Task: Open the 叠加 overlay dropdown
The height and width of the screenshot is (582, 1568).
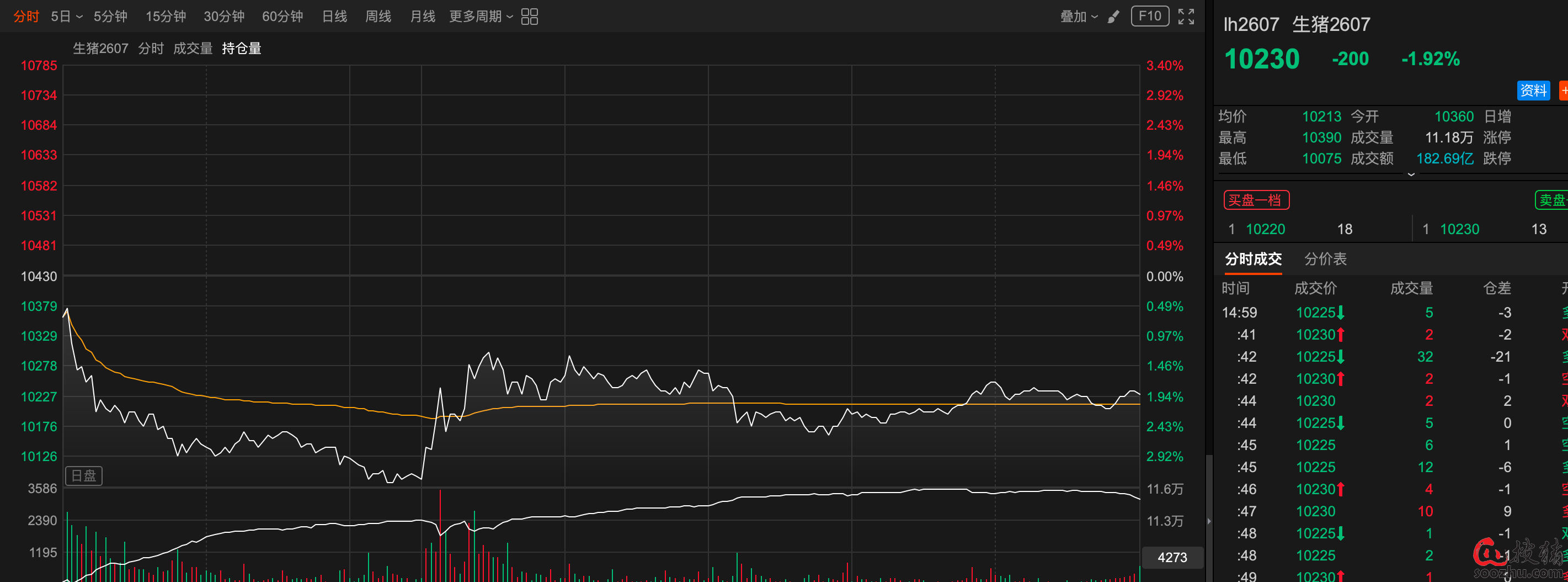Action: click(x=1079, y=17)
